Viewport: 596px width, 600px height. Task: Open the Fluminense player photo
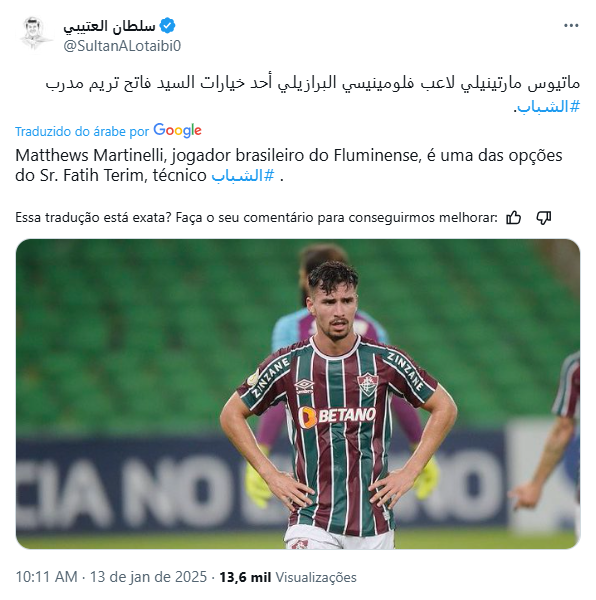point(298,394)
